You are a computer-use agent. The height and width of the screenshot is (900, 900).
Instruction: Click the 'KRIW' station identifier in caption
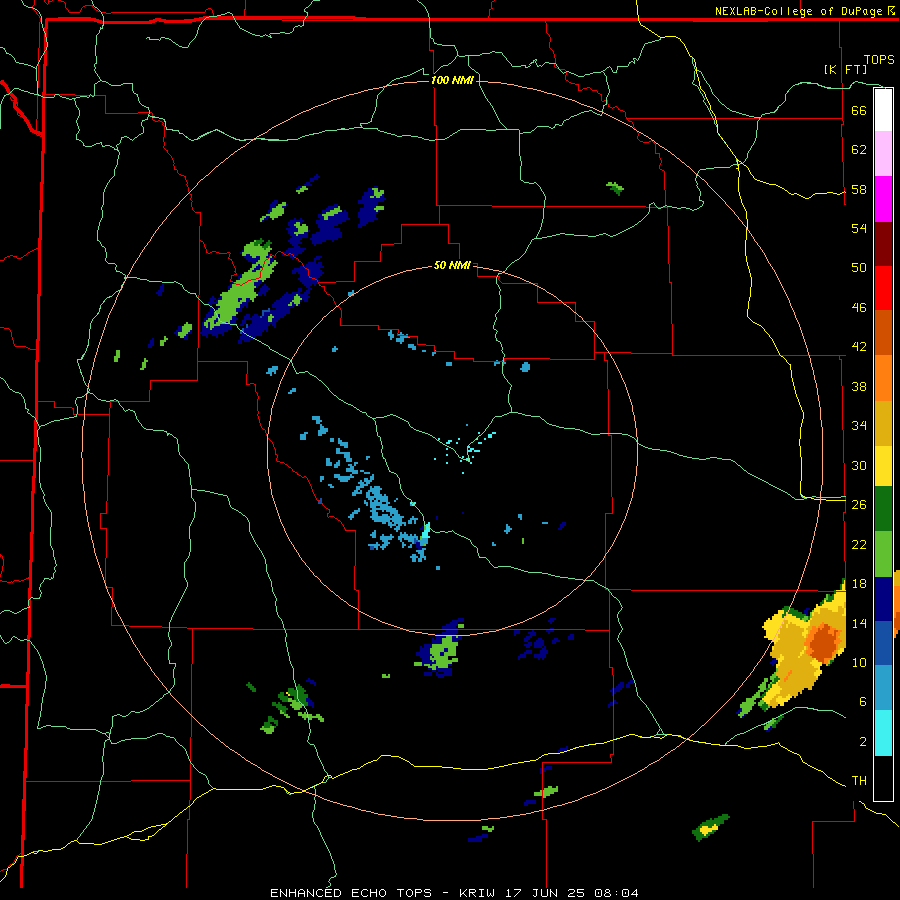[480, 893]
